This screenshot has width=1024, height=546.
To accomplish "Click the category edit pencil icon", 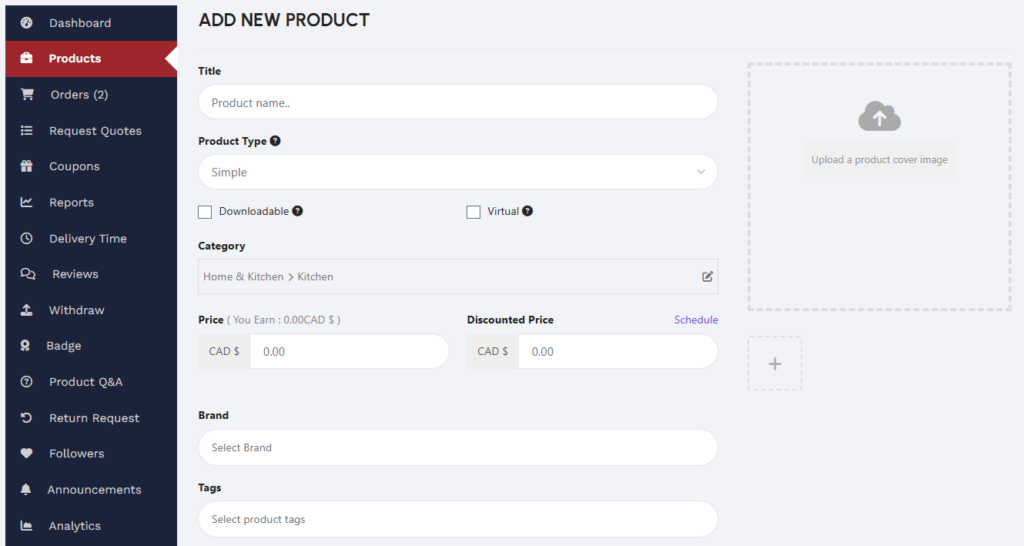I will coord(707,277).
